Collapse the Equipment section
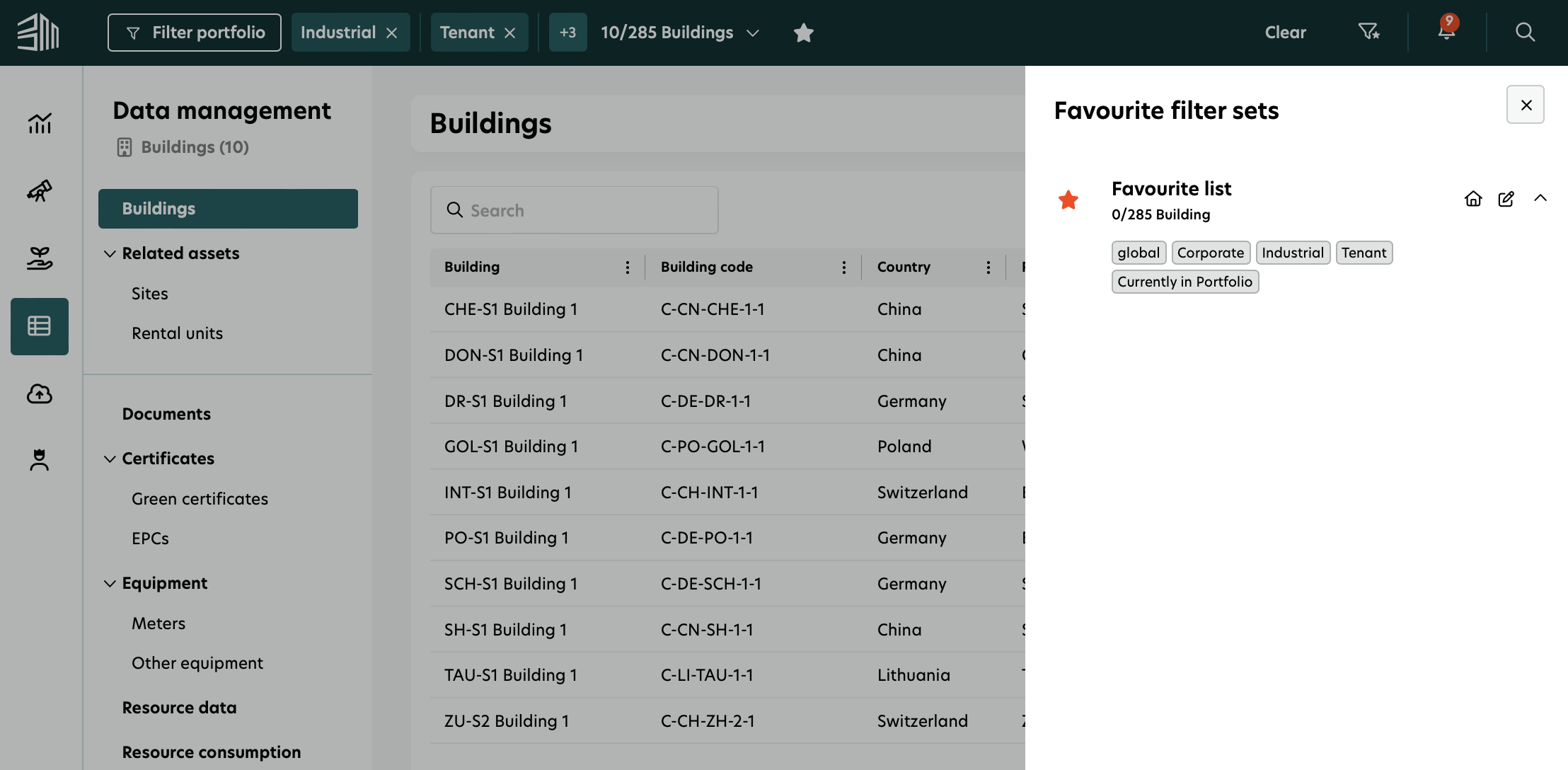Image resolution: width=1568 pixels, height=770 pixels. pyautogui.click(x=110, y=583)
